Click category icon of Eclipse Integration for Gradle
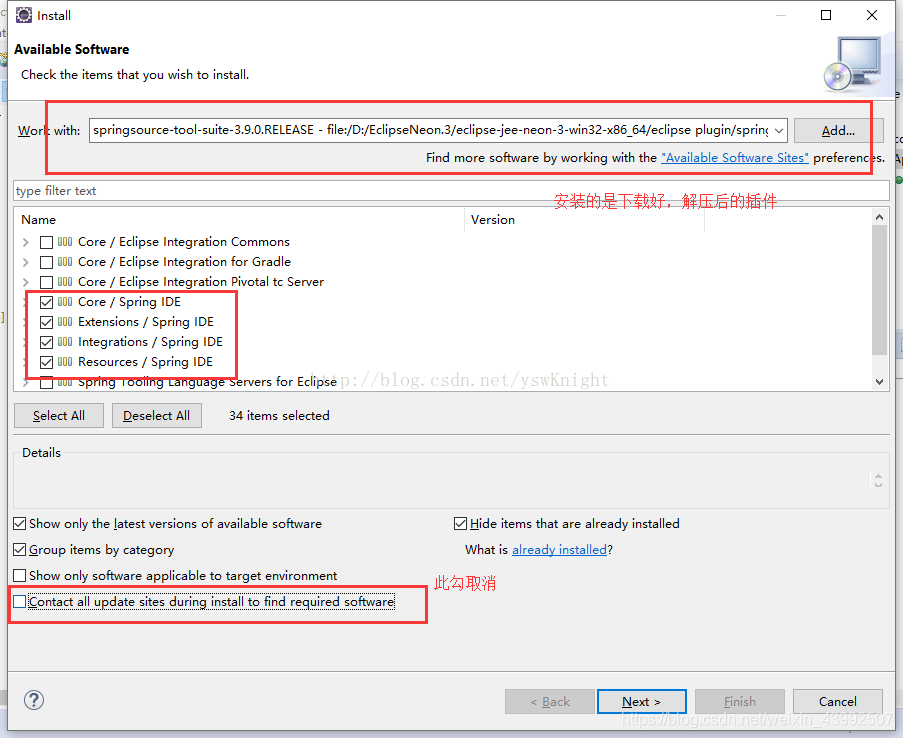The width and height of the screenshot is (903, 738). pyautogui.click(x=65, y=262)
